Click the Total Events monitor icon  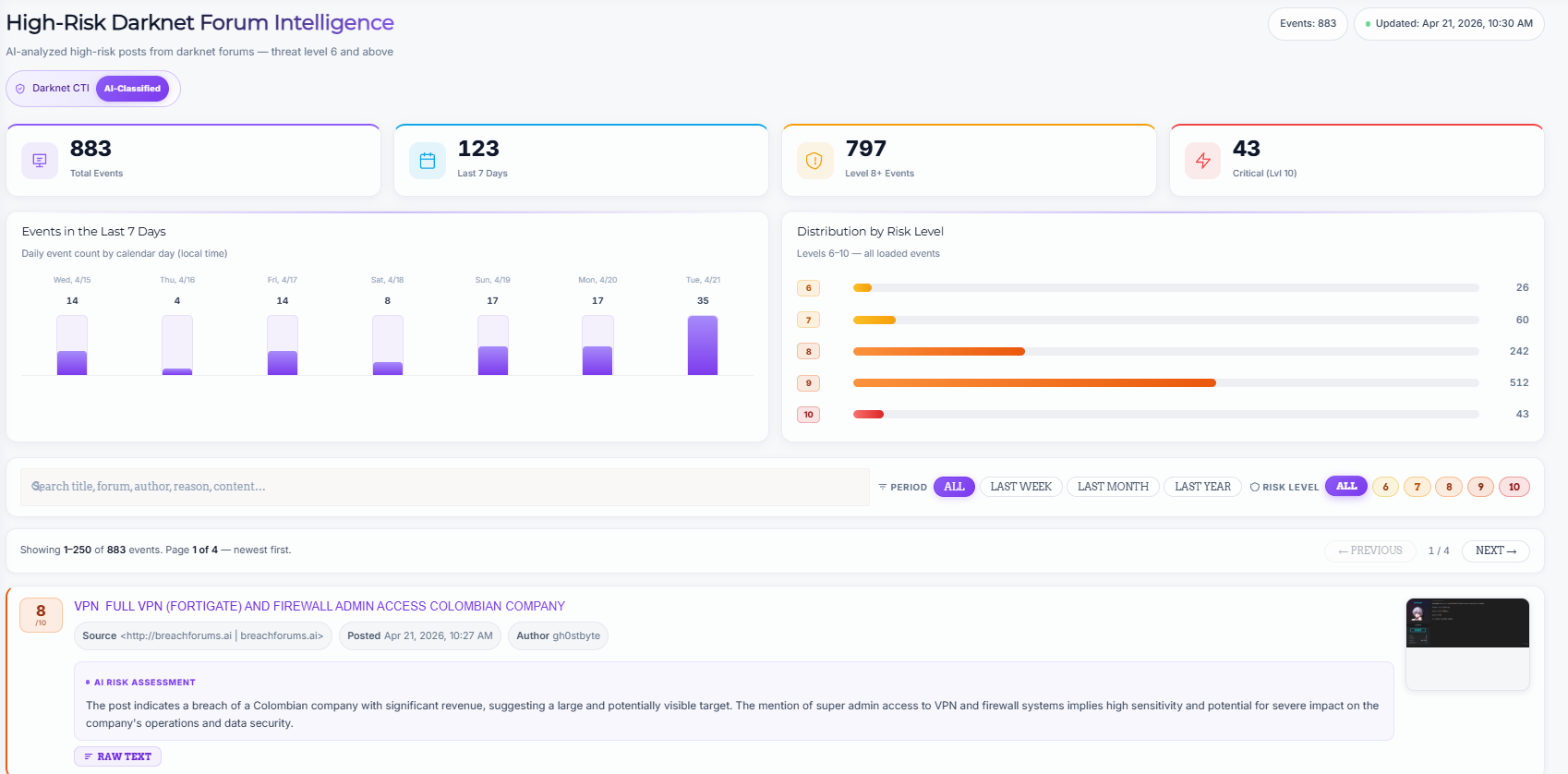[40, 161]
